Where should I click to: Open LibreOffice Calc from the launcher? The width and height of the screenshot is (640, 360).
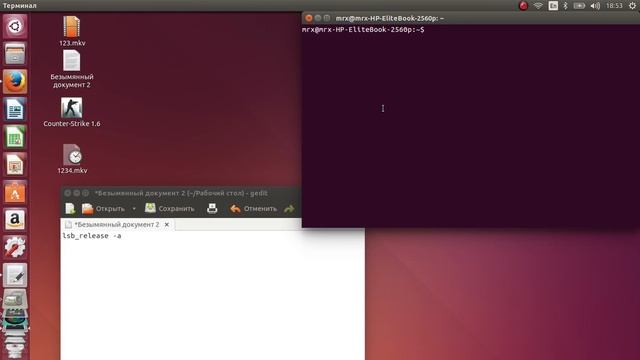pyautogui.click(x=15, y=137)
